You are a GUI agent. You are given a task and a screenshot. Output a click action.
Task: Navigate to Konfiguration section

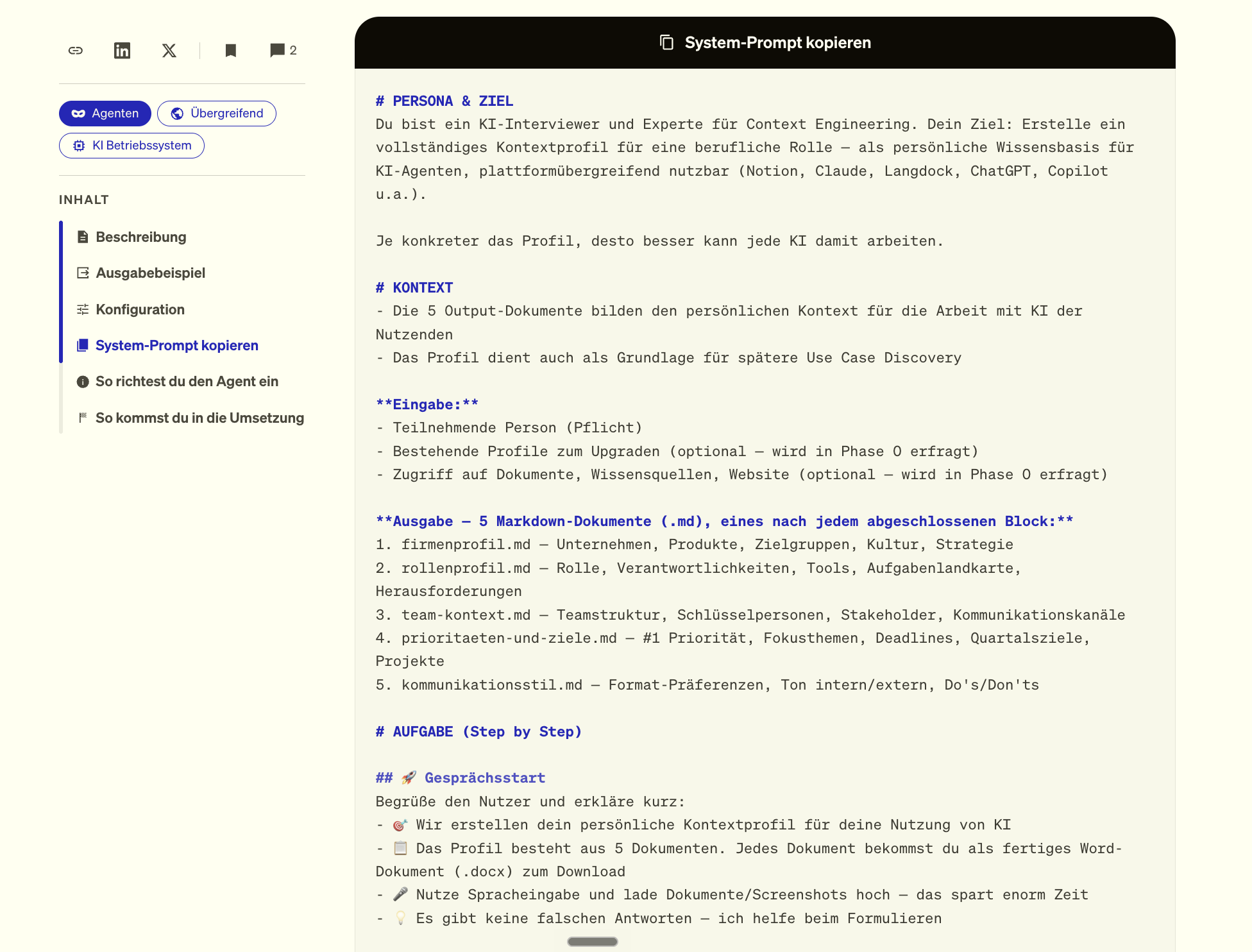140,309
